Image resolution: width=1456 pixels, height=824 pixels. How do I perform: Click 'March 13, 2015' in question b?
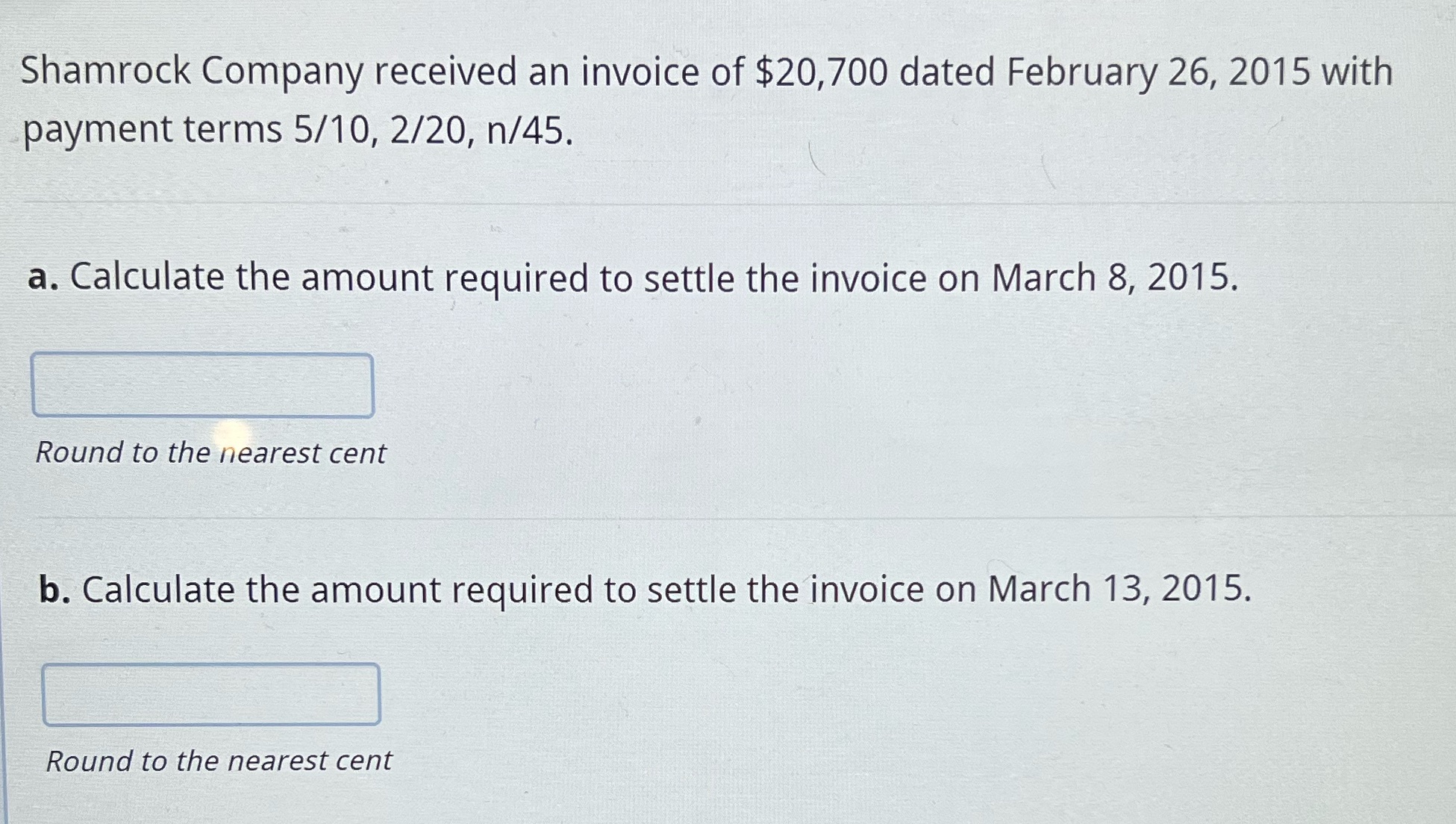[x=1119, y=589]
